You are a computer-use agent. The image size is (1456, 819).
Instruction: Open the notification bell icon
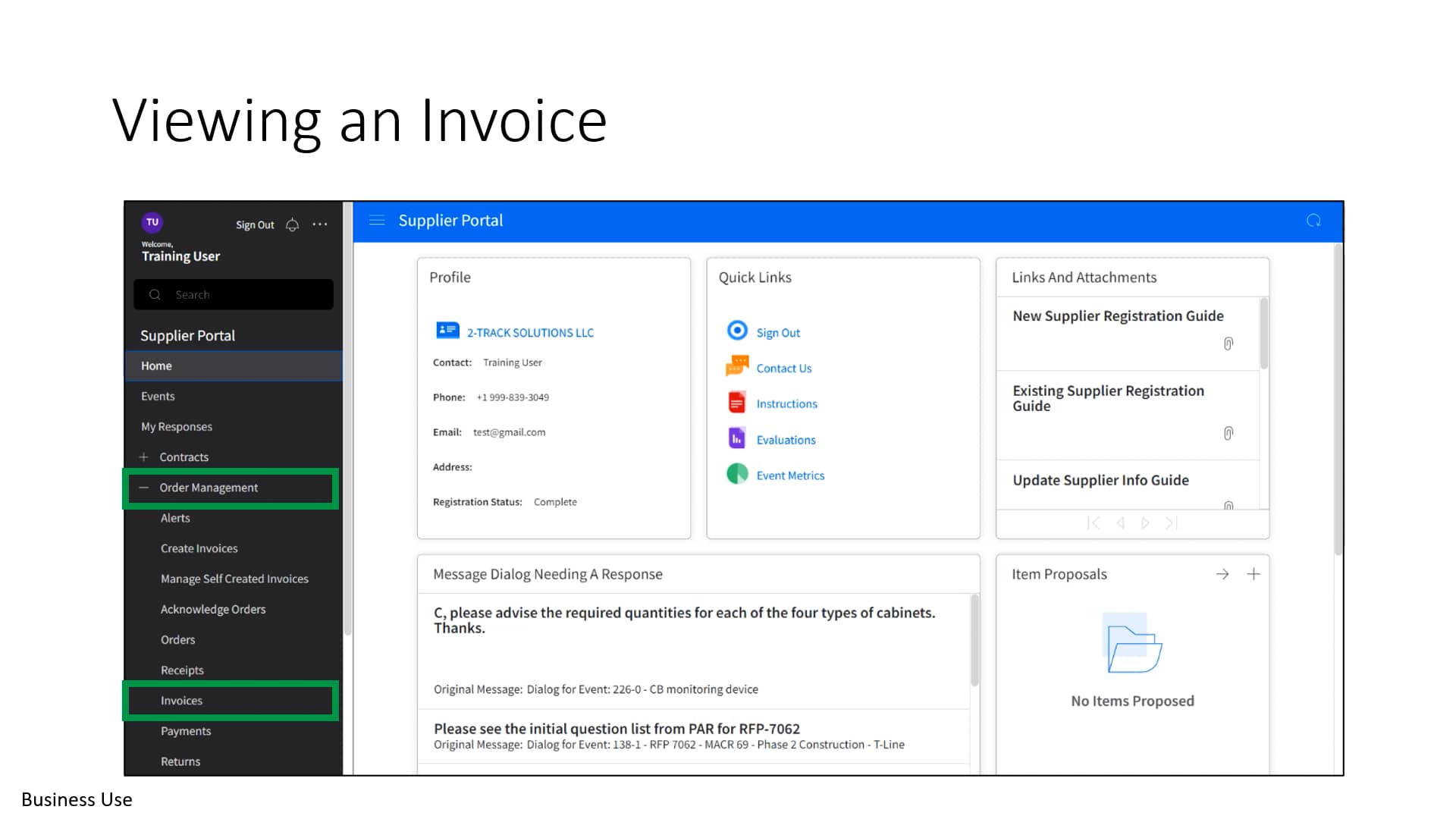coord(291,224)
